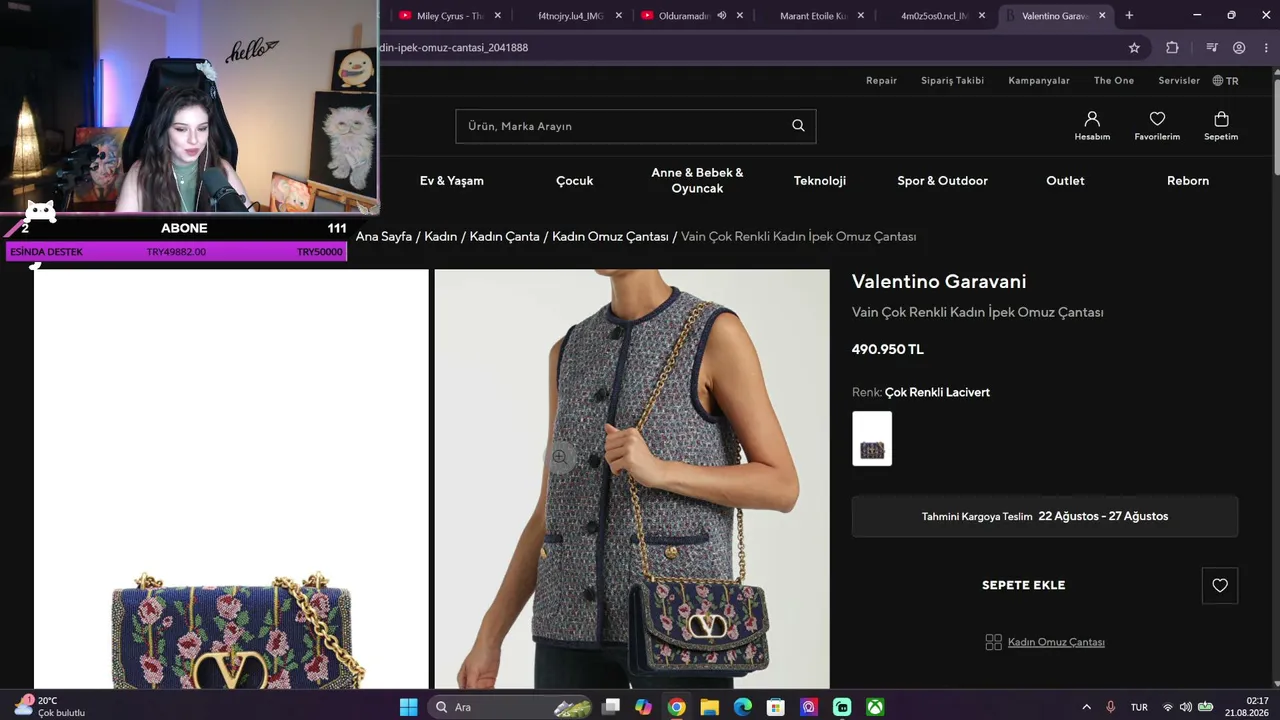
Task: Close the Valentino Garavani tab
Action: pos(1103,16)
